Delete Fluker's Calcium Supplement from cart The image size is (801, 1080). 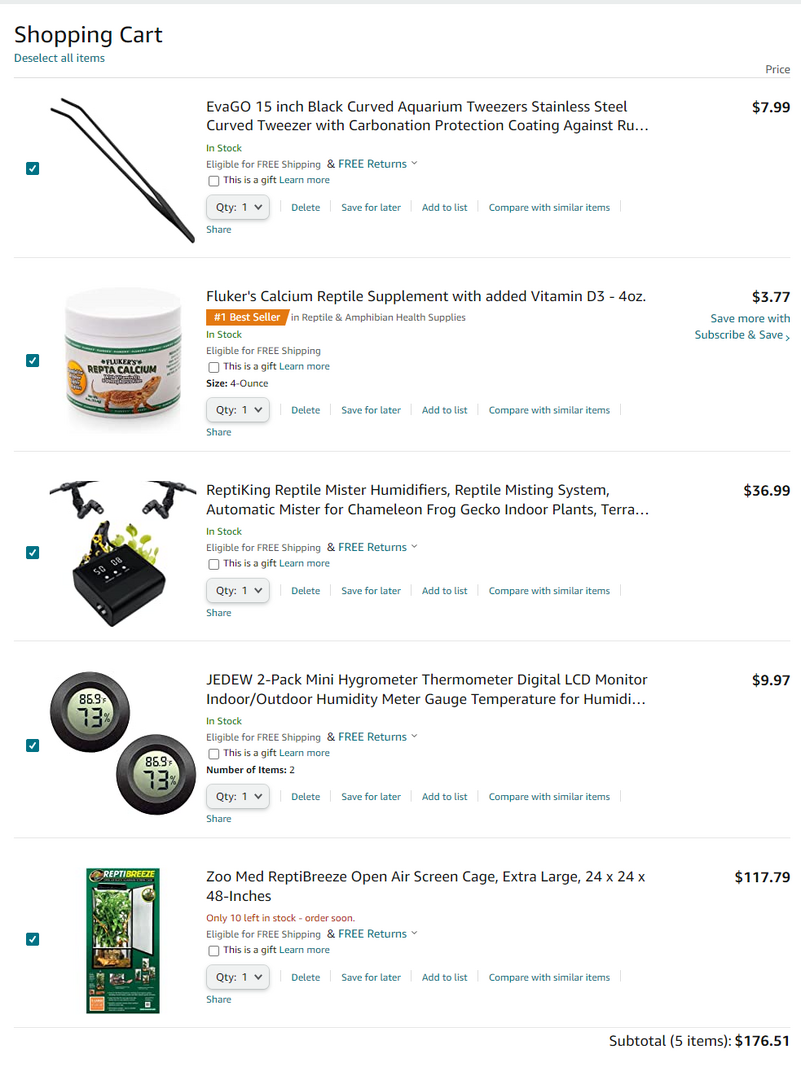click(305, 410)
